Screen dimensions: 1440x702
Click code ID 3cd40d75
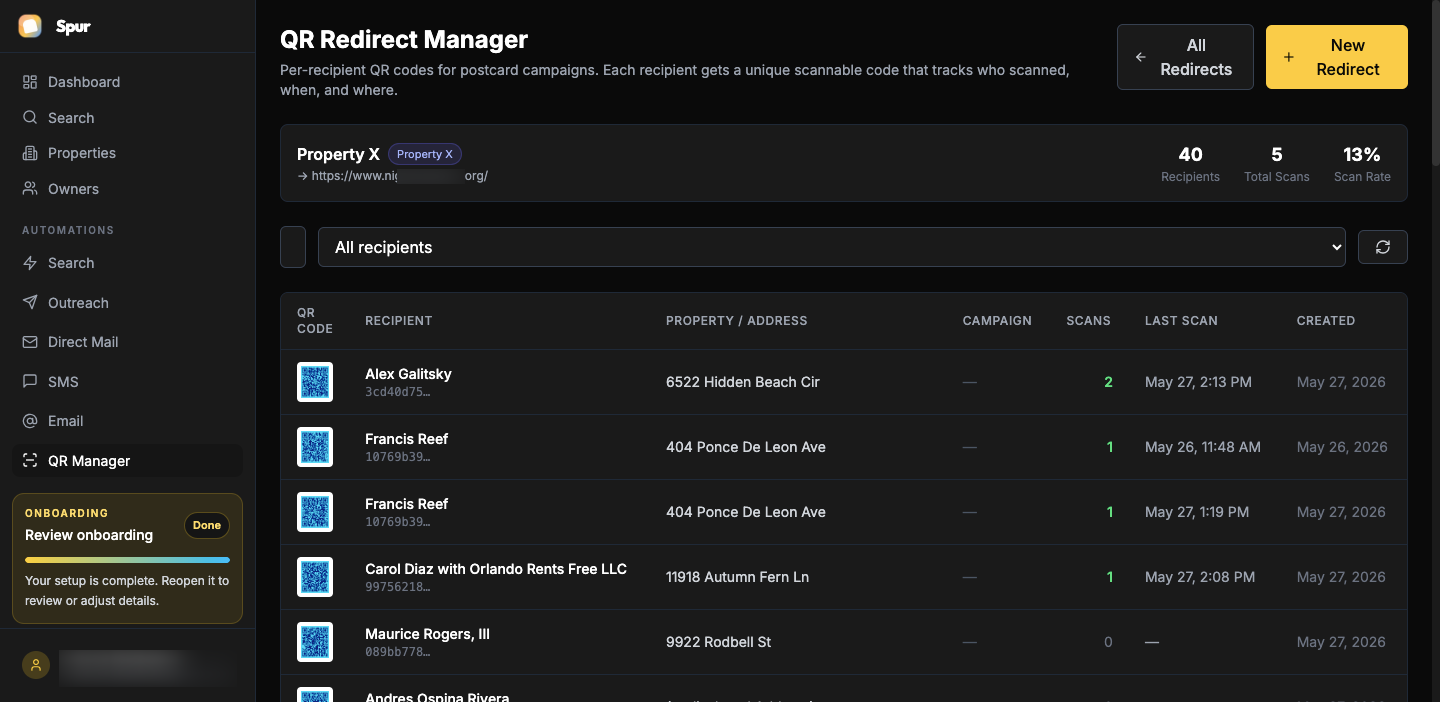tap(398, 392)
